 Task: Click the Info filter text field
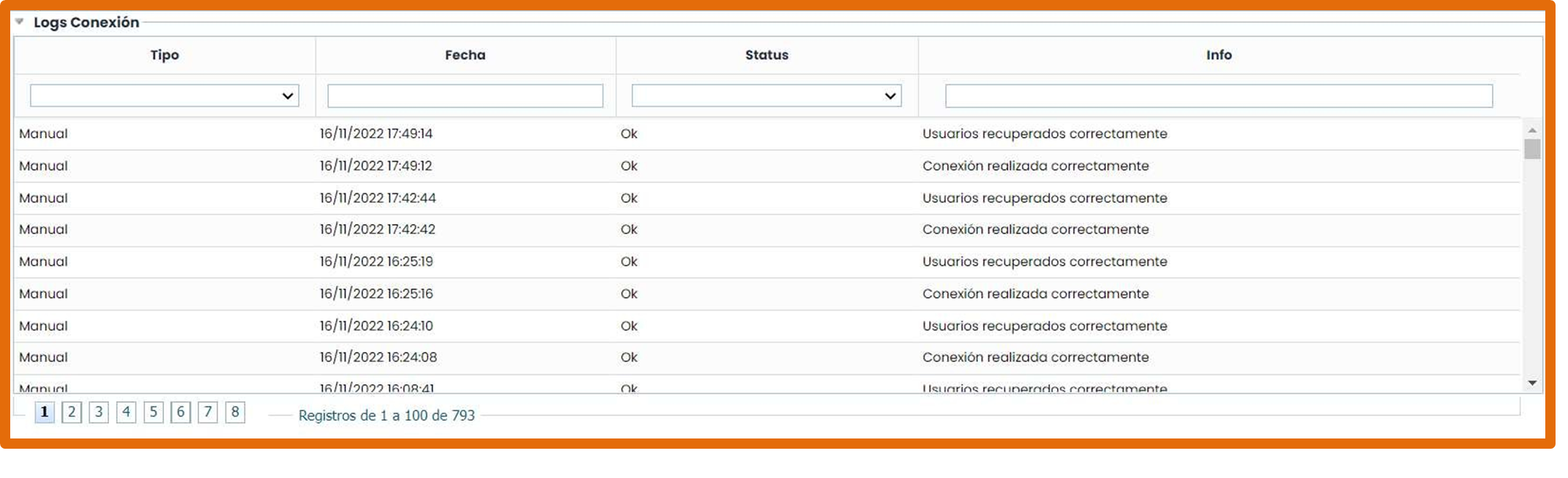(x=1218, y=96)
